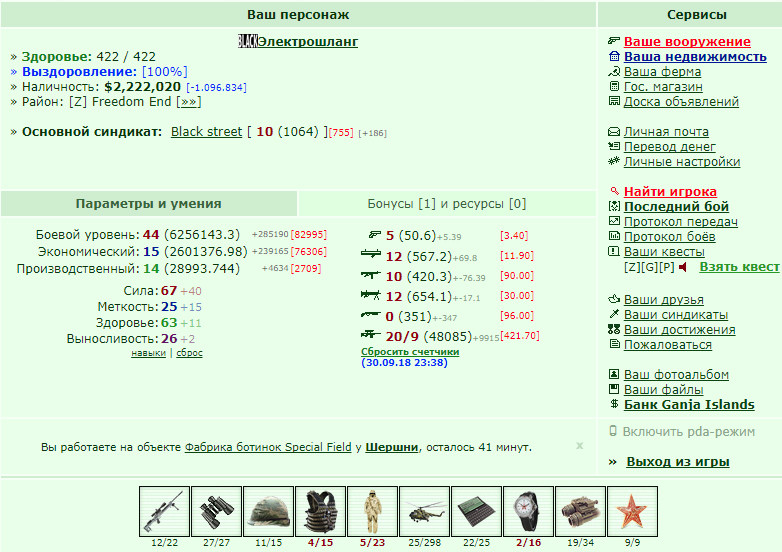The width and height of the screenshot is (782, 552).
Task: Click the icon beside Протокол боёв
Action: tap(614, 236)
